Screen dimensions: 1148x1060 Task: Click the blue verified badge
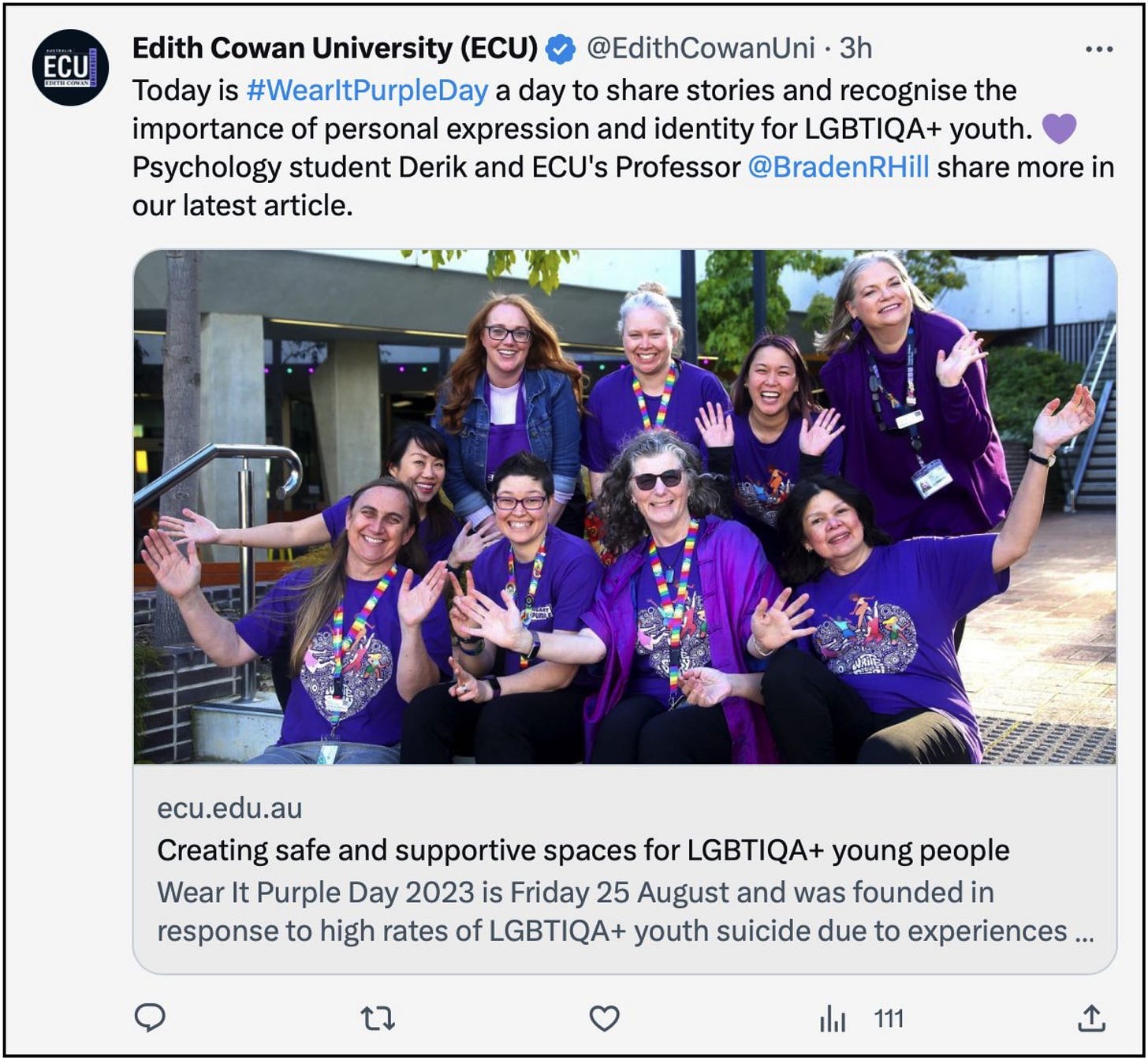click(x=561, y=50)
